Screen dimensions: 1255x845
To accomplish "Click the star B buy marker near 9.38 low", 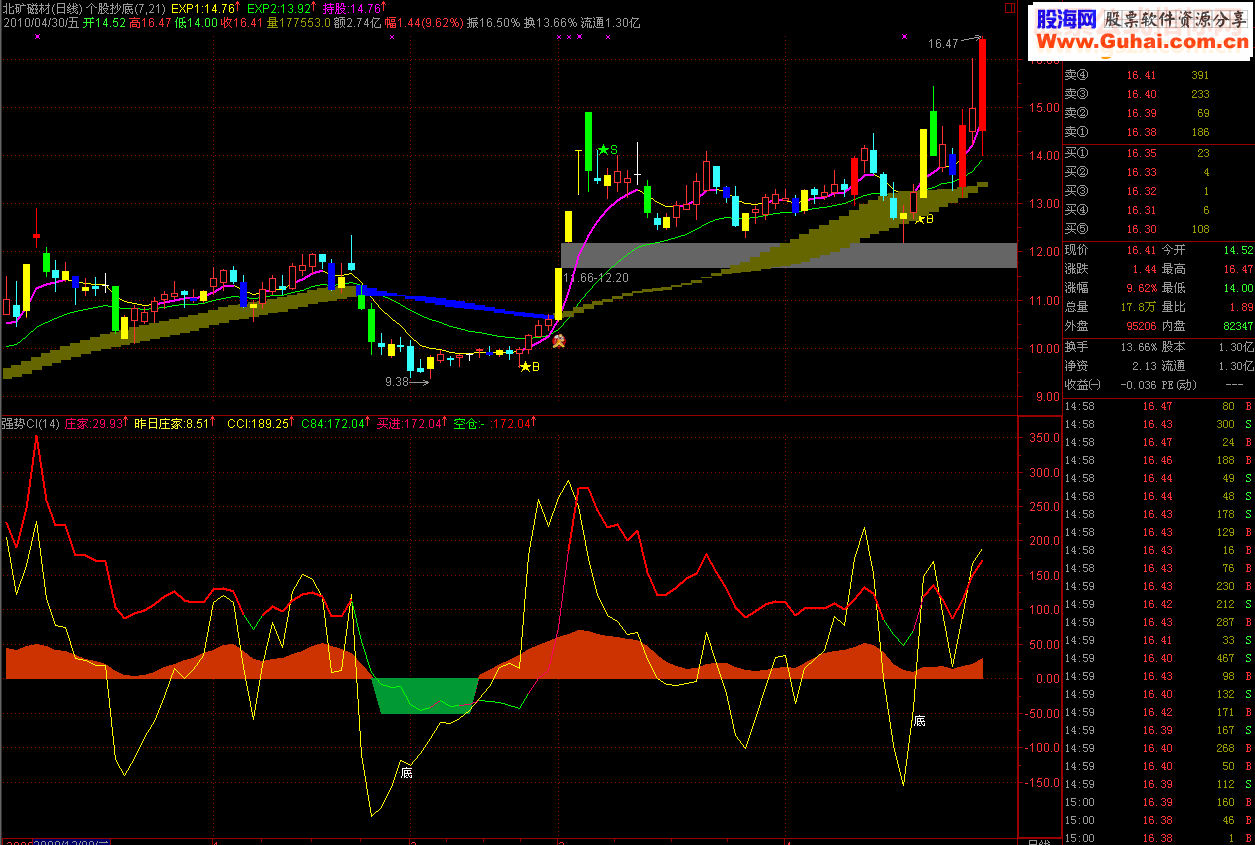I will [530, 367].
